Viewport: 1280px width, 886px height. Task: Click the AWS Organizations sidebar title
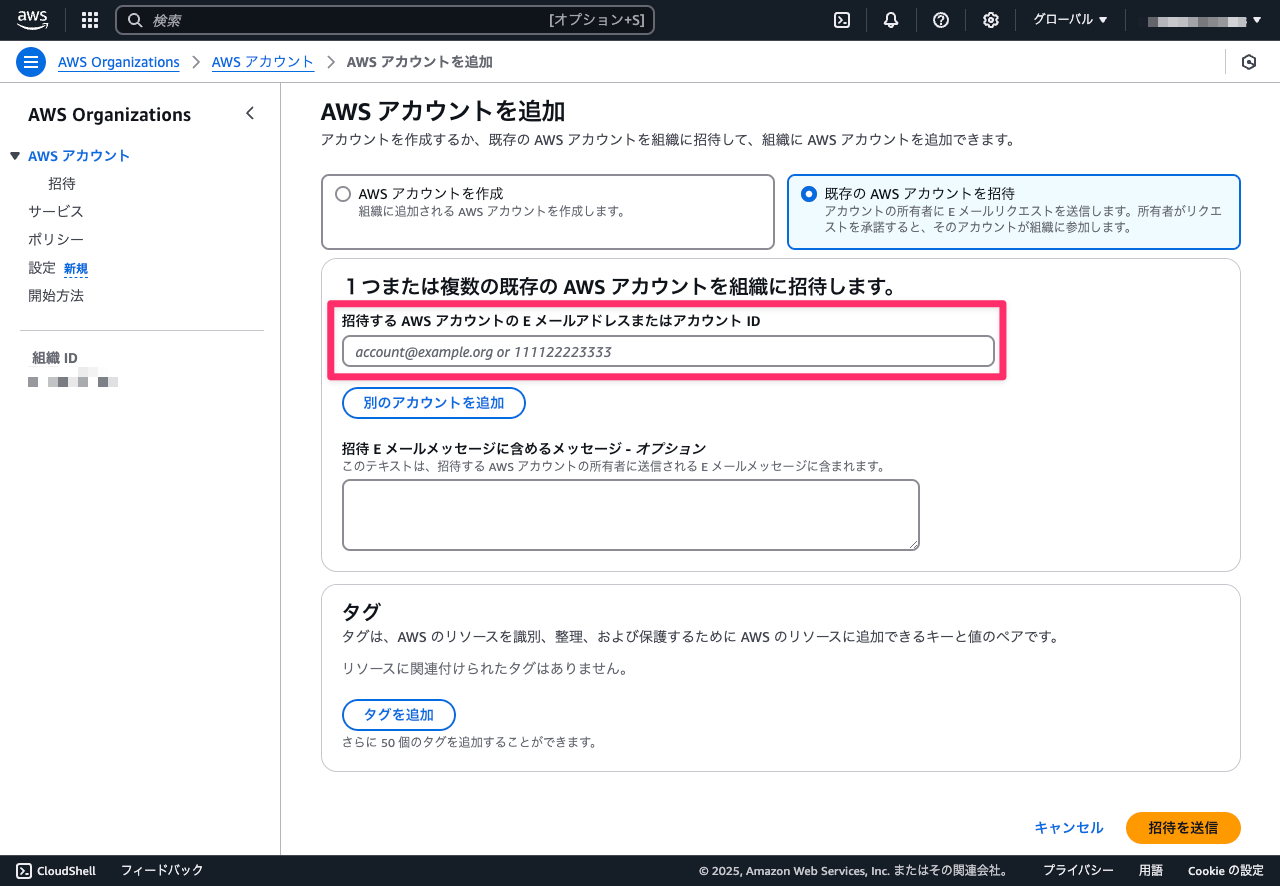tap(110, 115)
